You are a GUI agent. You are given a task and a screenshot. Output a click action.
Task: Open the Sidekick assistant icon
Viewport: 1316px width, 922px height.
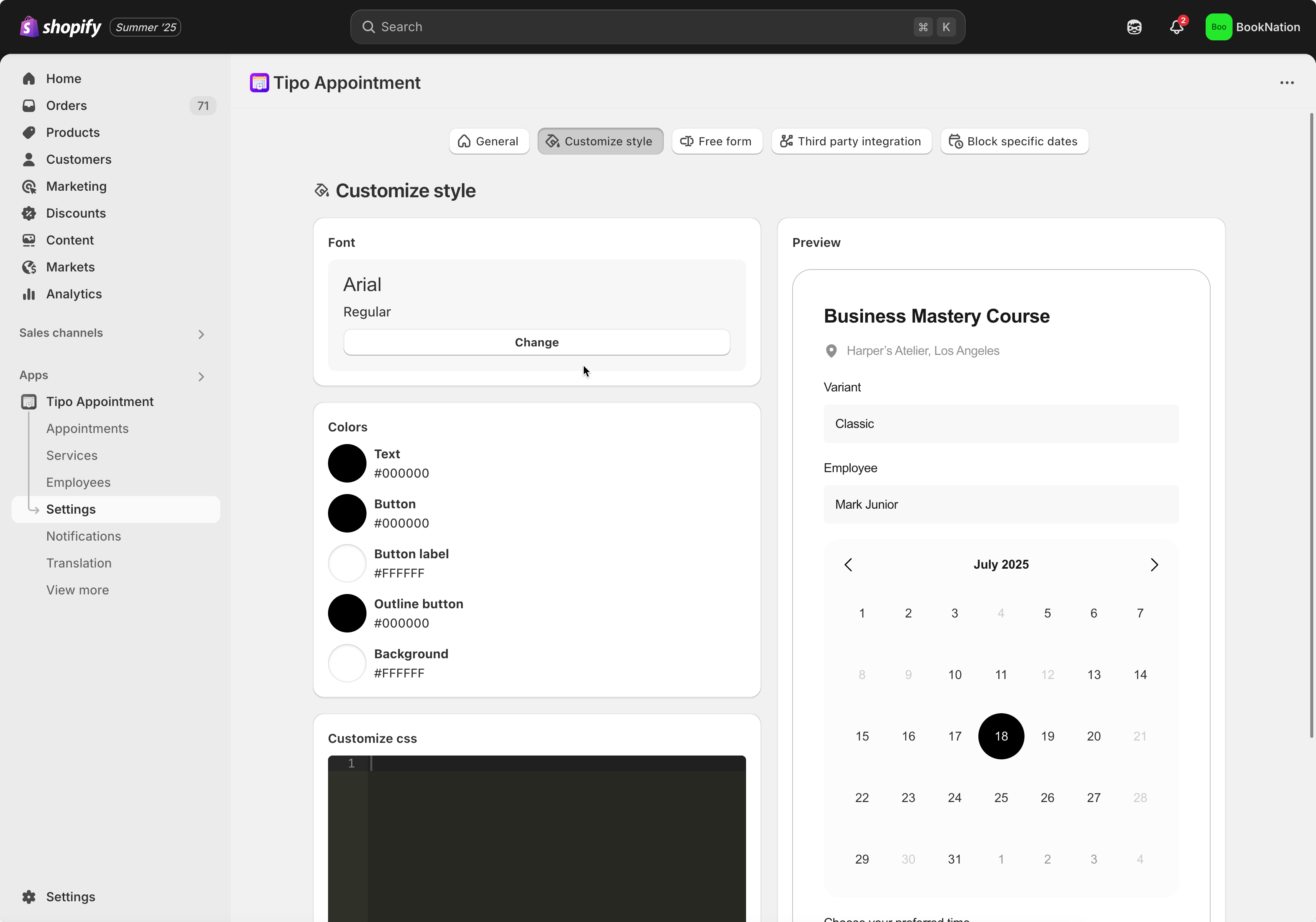click(x=1134, y=27)
